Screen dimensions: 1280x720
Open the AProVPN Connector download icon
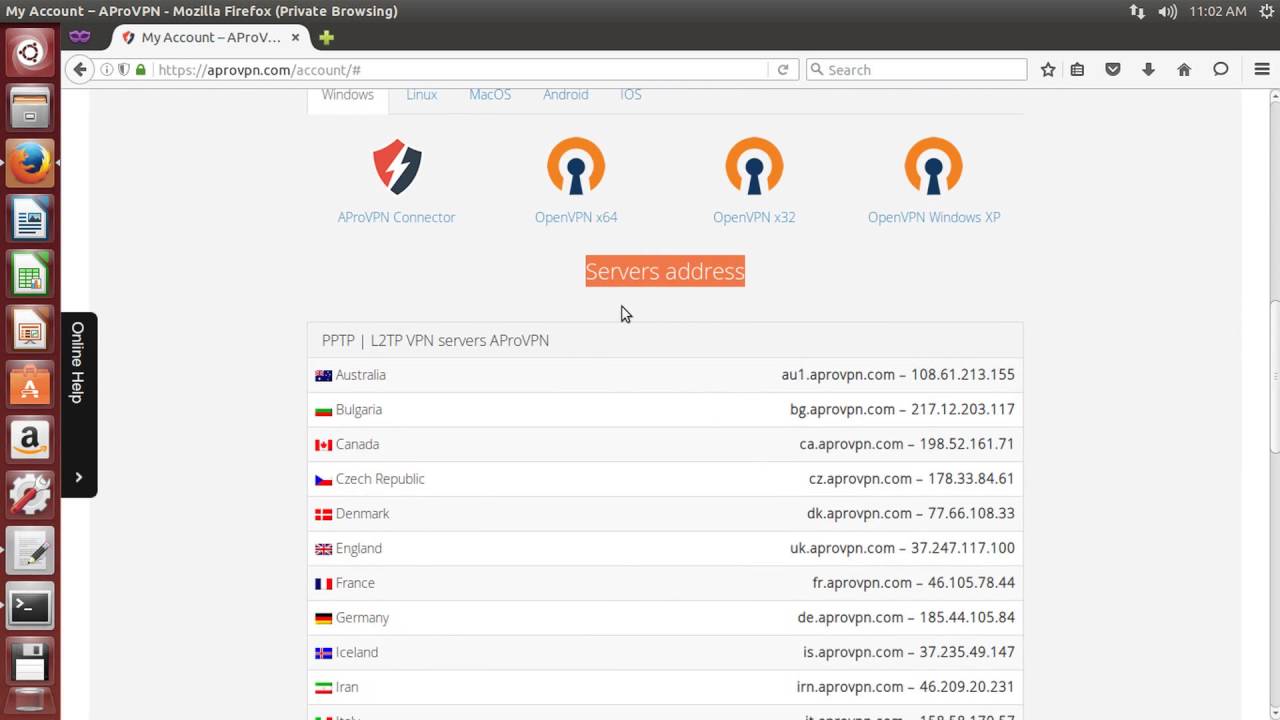point(397,166)
